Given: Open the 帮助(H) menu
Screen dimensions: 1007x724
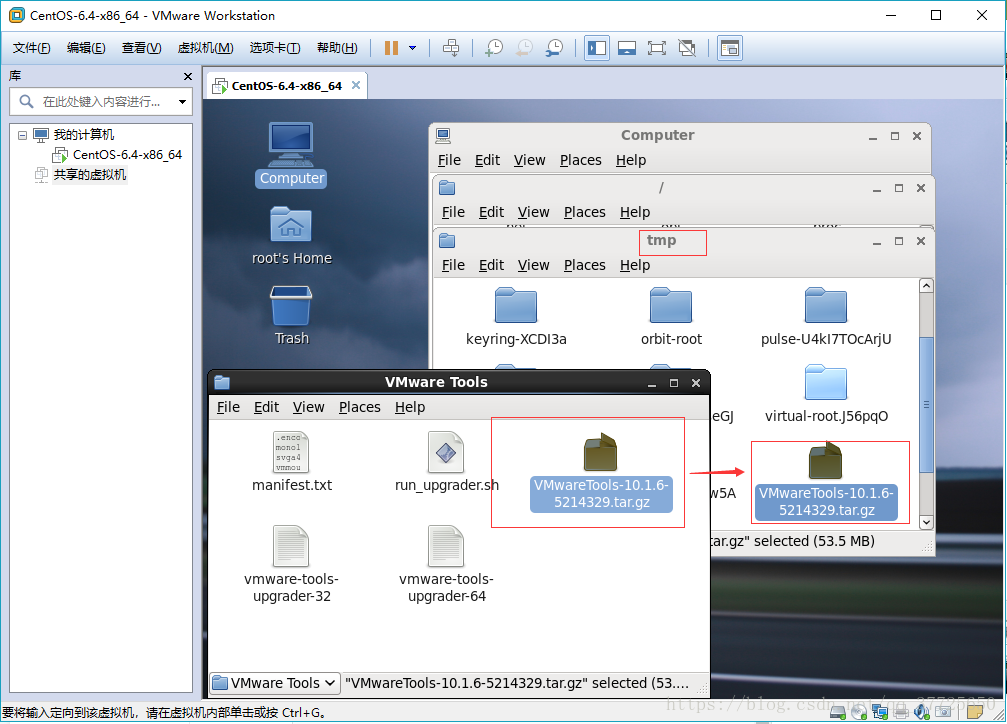Looking at the screenshot, I should pyautogui.click(x=337, y=48).
